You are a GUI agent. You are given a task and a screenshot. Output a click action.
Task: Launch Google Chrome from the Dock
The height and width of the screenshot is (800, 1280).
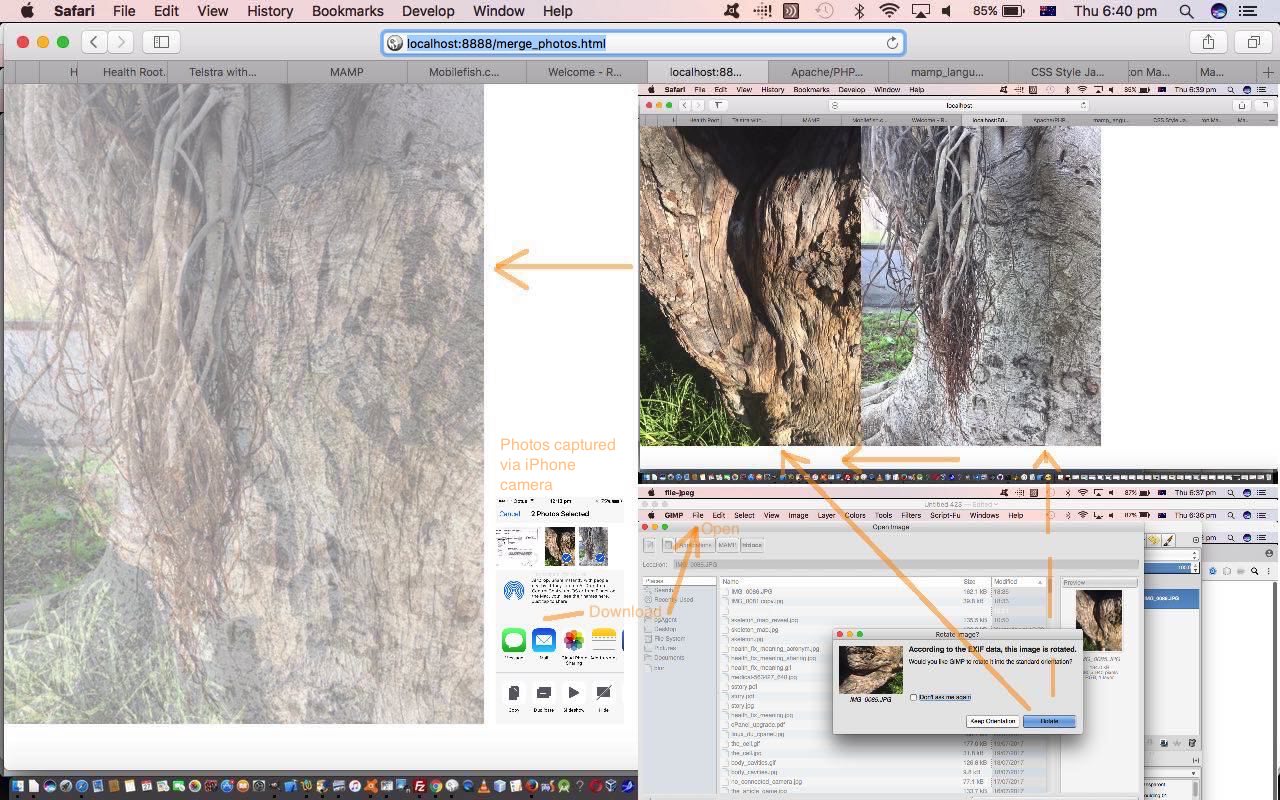(x=436, y=786)
